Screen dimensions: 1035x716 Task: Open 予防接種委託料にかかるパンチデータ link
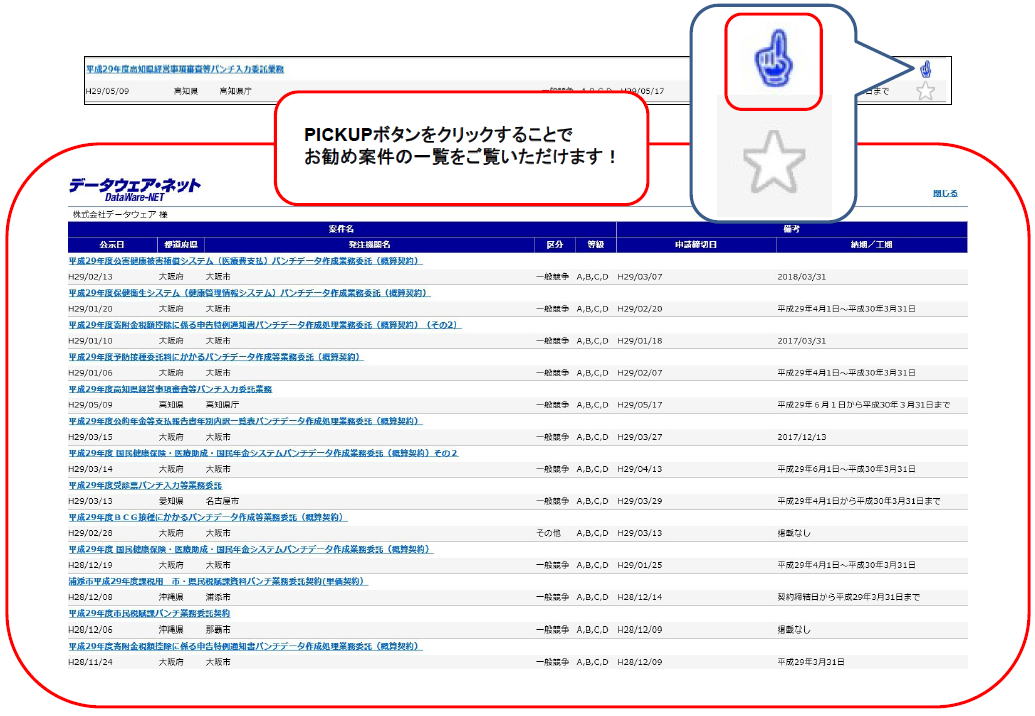(x=215, y=357)
